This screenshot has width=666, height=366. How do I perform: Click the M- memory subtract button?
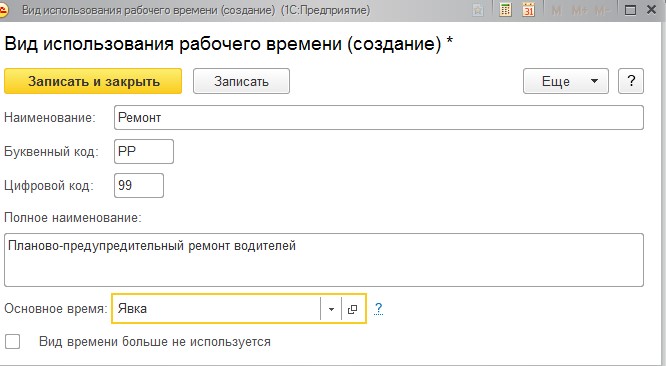tap(602, 10)
